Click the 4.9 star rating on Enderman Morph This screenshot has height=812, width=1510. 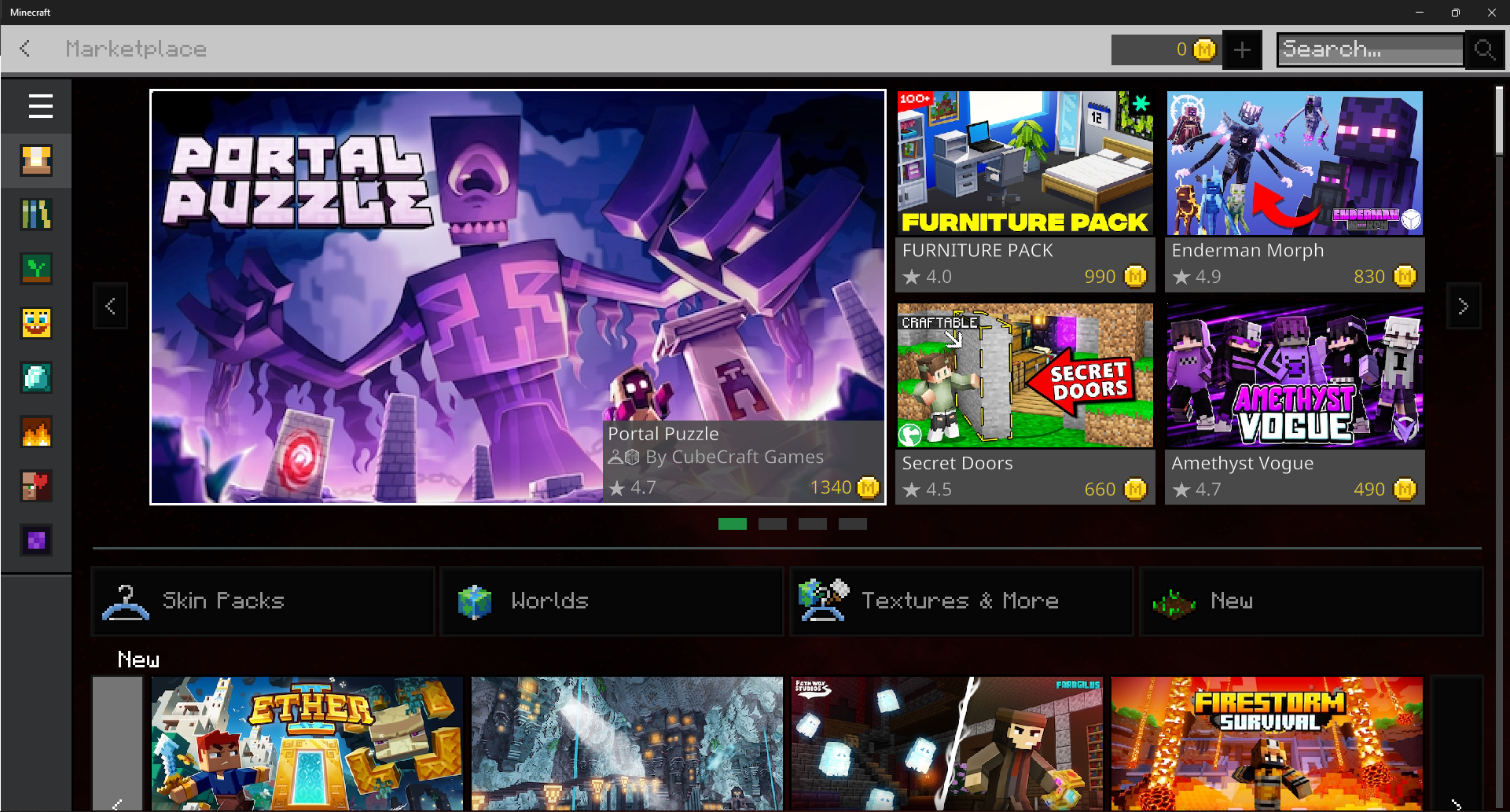[1196, 277]
